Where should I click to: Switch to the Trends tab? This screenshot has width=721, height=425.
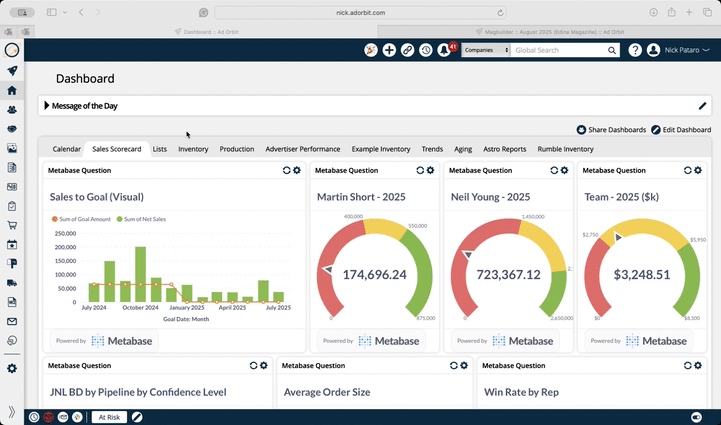pyautogui.click(x=432, y=149)
